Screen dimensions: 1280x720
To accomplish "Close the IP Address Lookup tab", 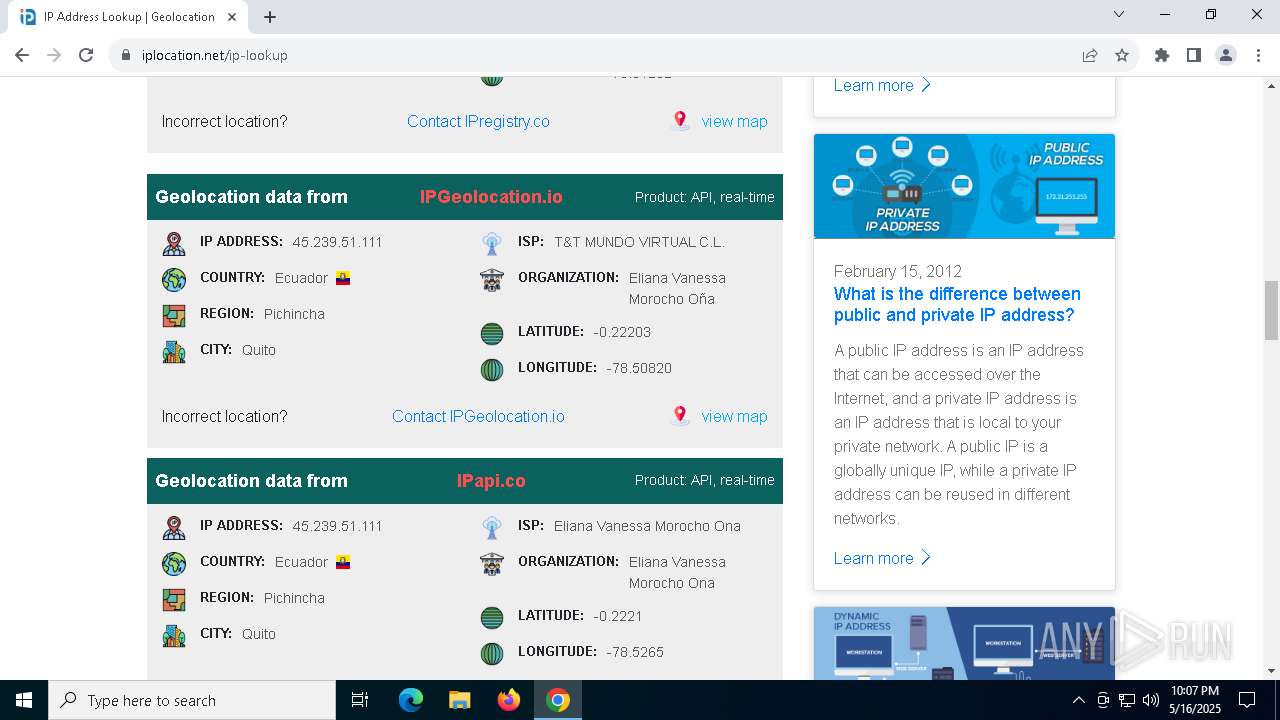I will [233, 17].
